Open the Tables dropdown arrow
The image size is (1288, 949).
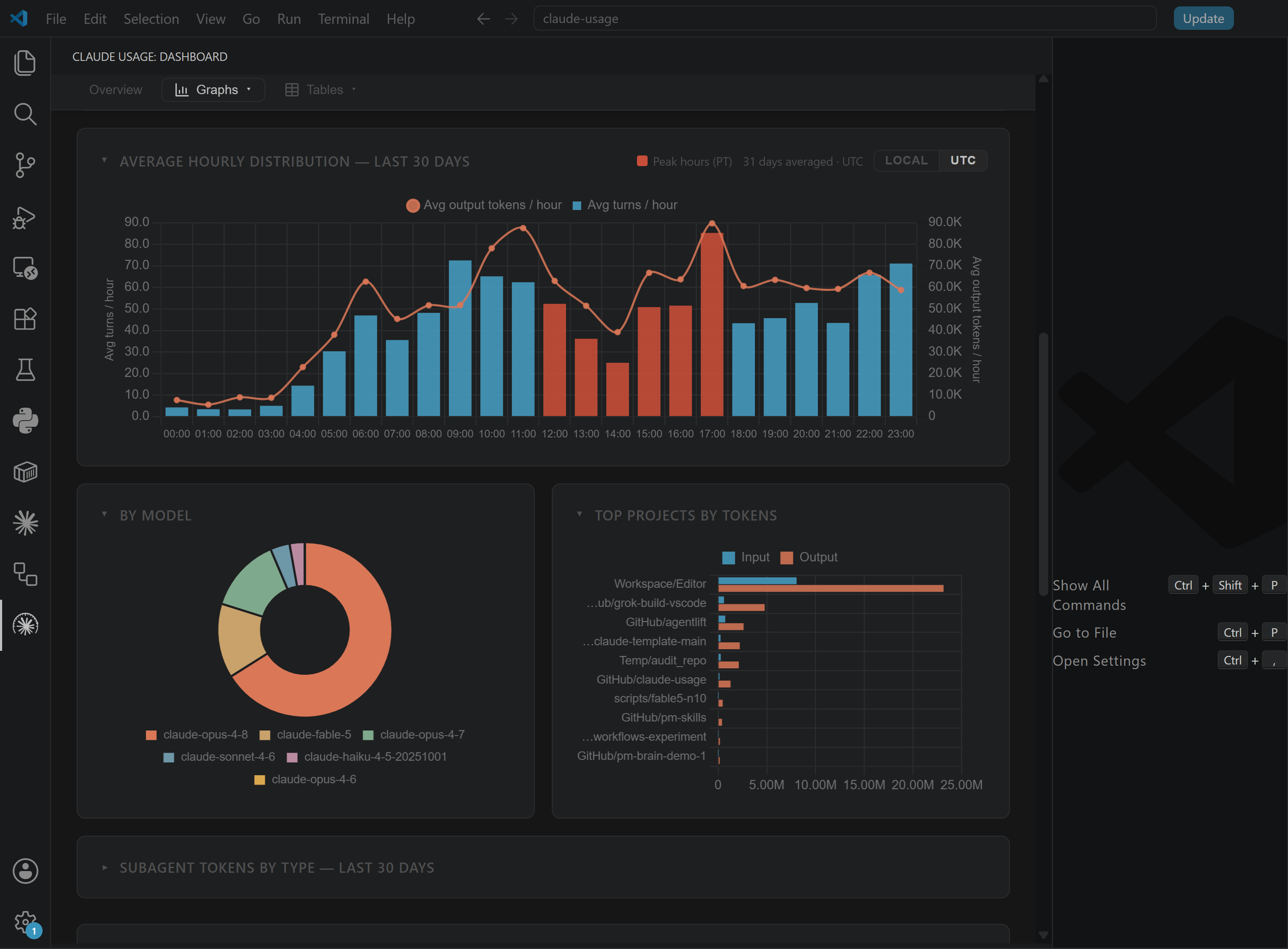[354, 89]
